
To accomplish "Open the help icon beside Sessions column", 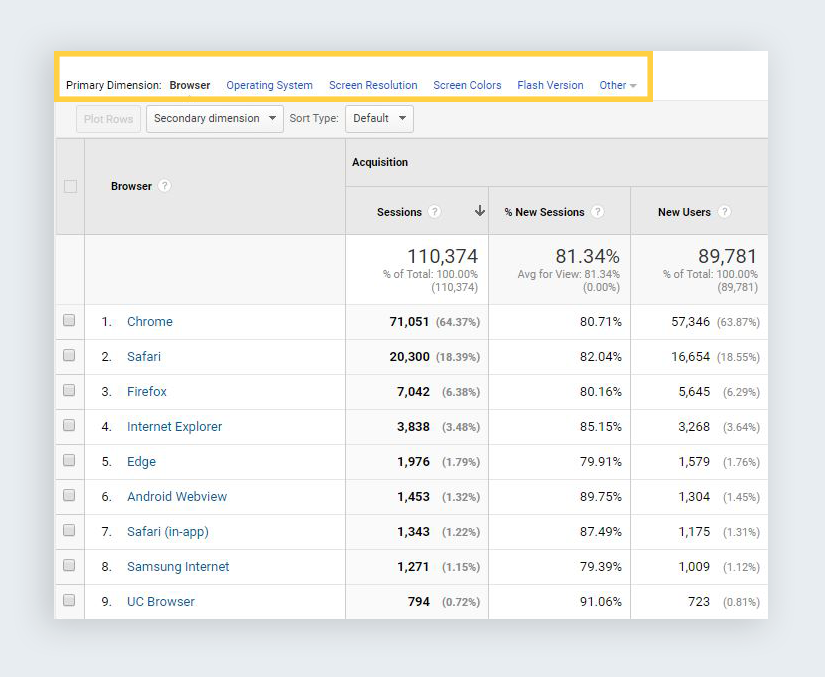I will point(434,211).
